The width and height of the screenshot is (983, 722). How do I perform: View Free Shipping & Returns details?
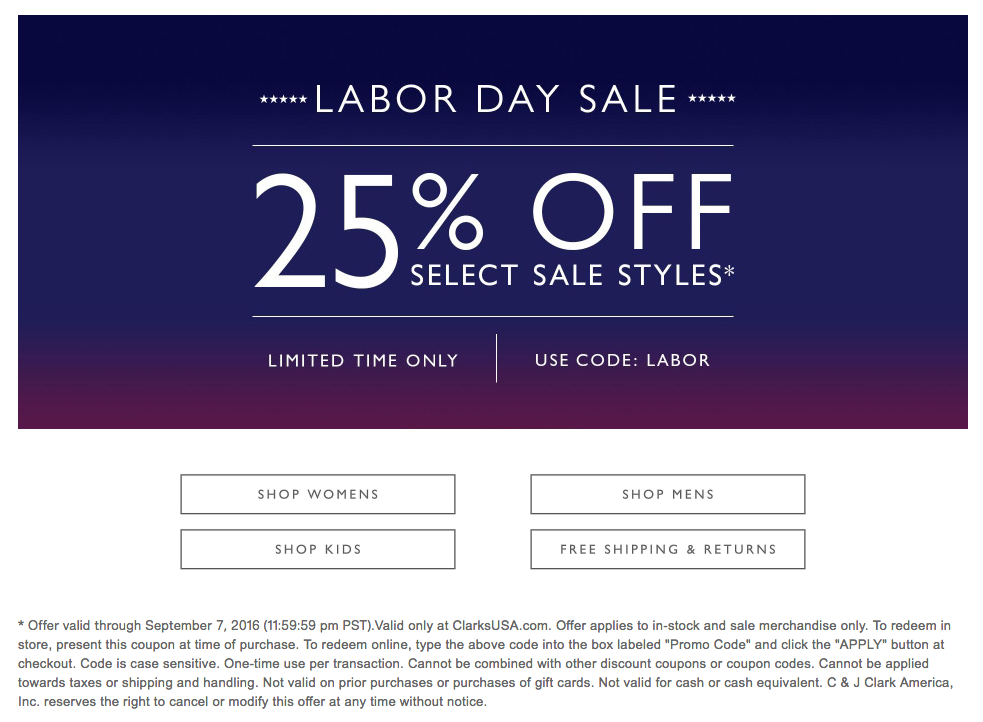[668, 549]
